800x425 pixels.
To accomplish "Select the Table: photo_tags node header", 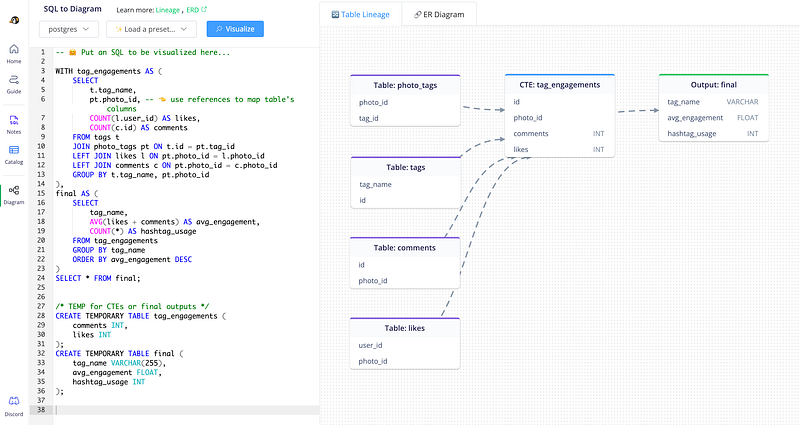I will (x=405, y=85).
